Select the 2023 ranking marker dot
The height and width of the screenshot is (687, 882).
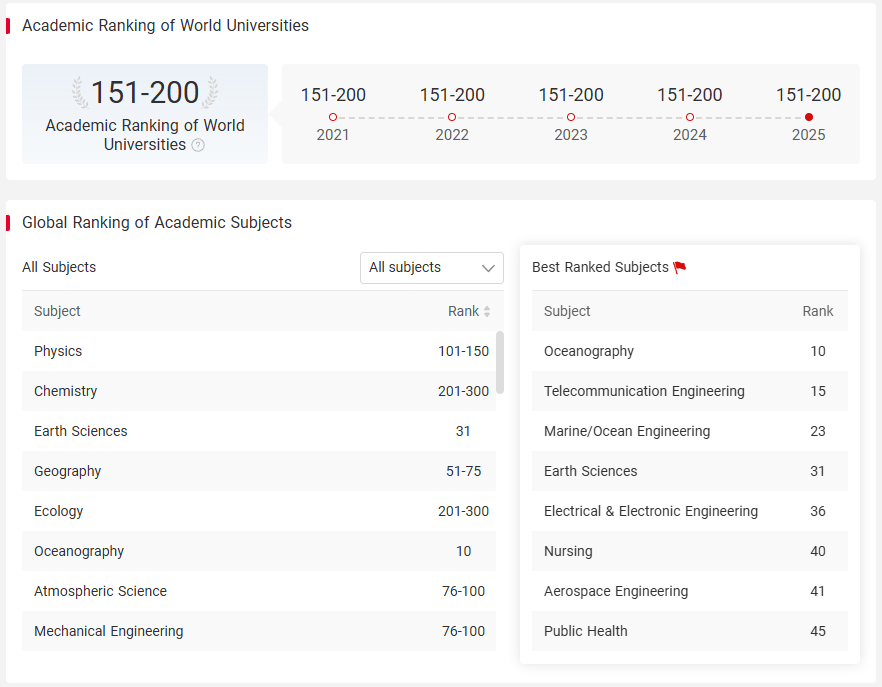[x=571, y=117]
